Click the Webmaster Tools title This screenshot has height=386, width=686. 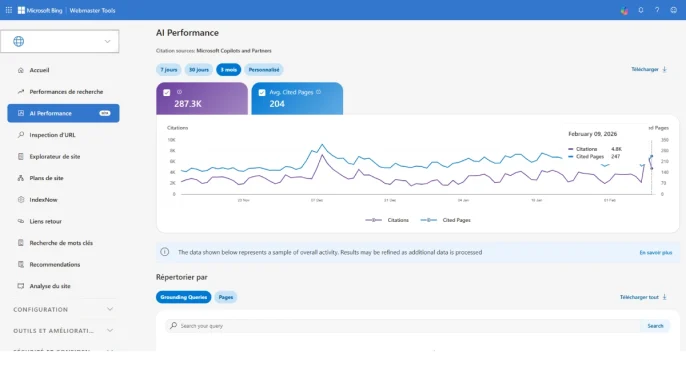(x=92, y=11)
